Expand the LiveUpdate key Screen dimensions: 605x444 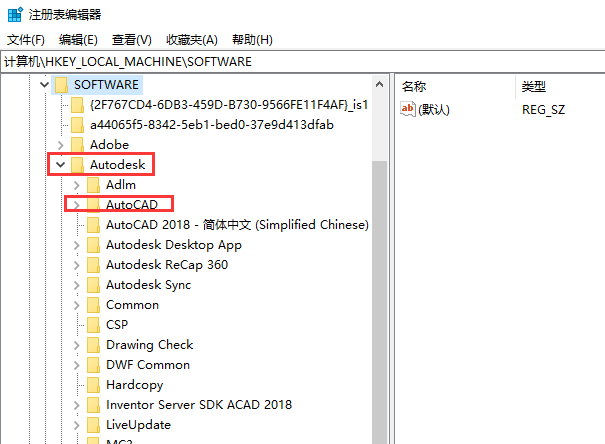point(76,425)
